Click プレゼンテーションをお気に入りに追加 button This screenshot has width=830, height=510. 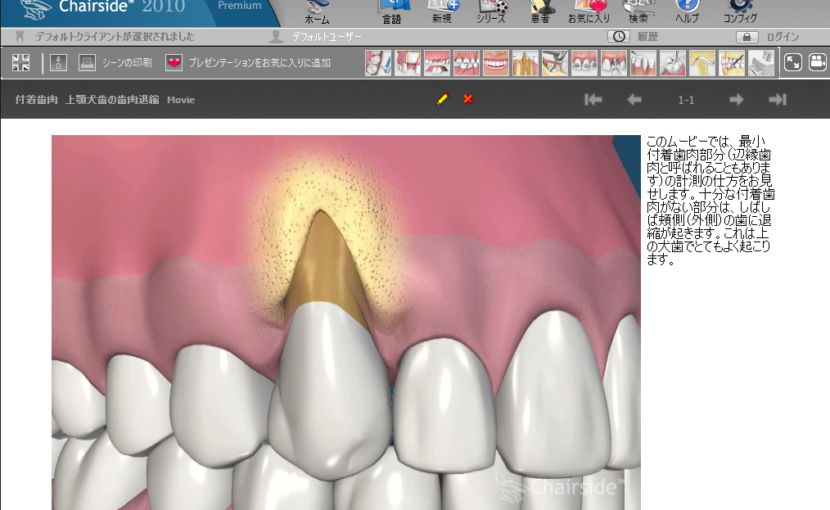click(248, 63)
